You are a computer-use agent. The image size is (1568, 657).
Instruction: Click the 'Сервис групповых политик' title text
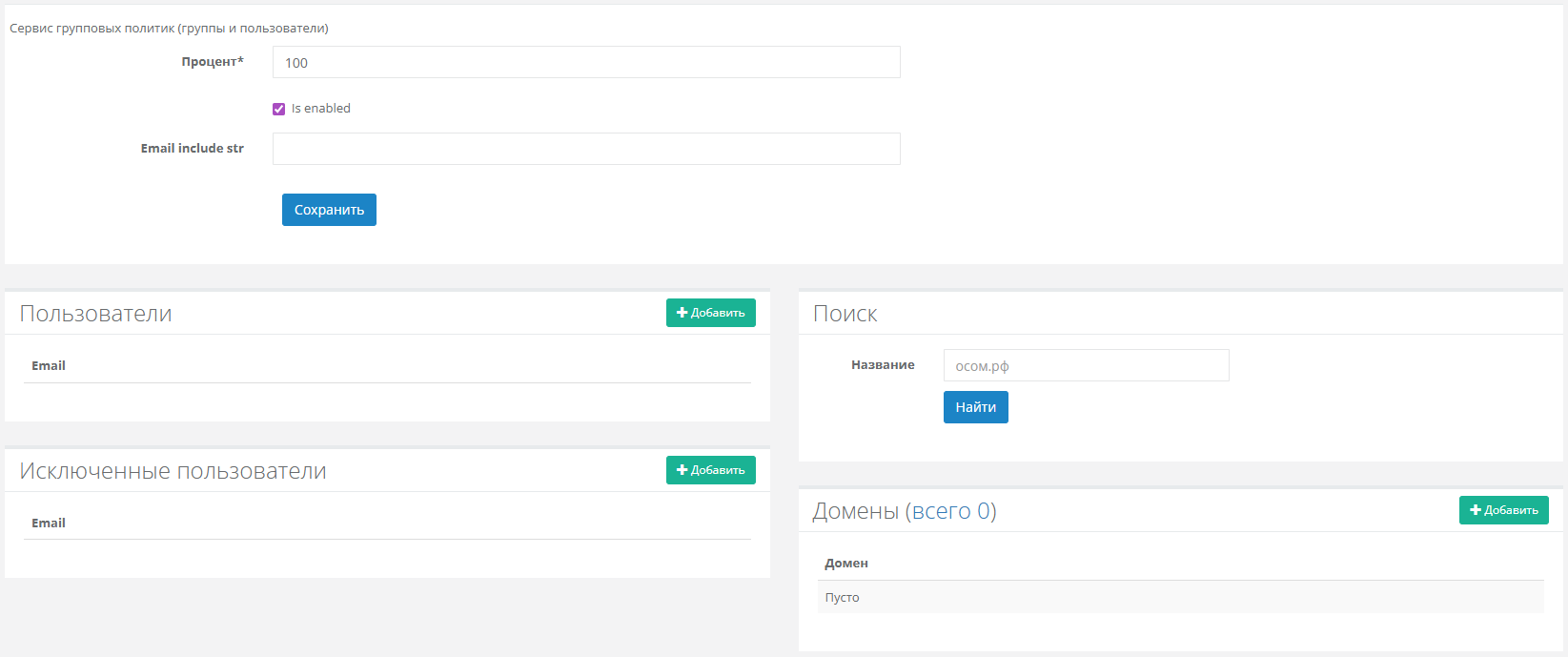(169, 29)
